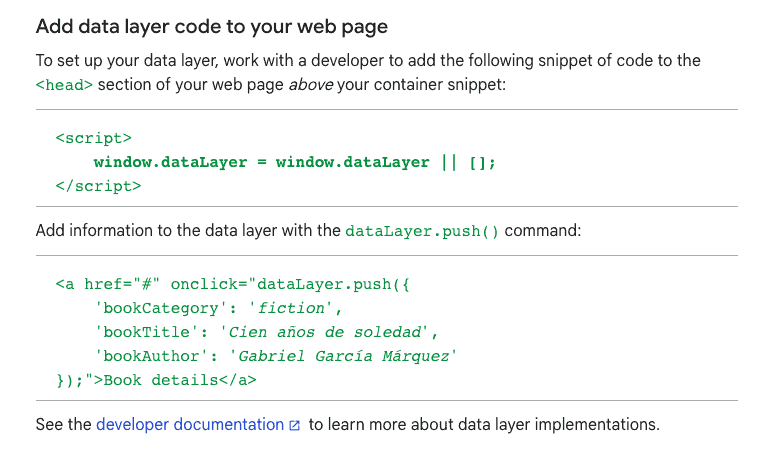Click the '<a href="#" onclick=' code line

tap(233, 284)
